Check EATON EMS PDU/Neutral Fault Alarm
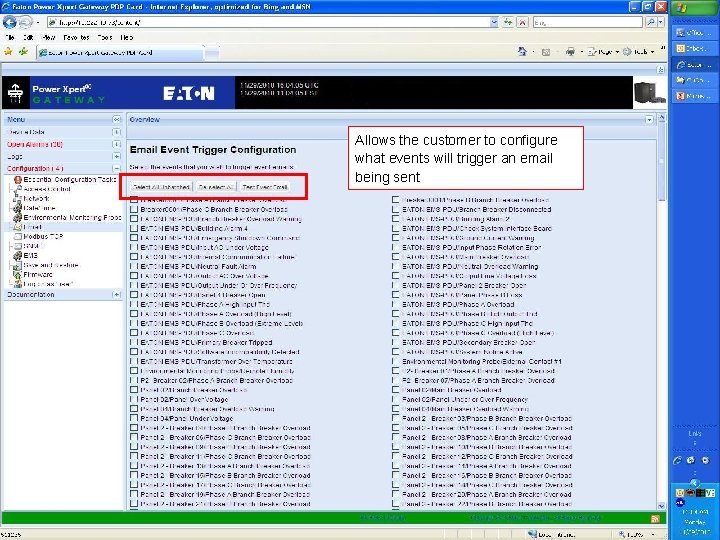The height and width of the screenshot is (540, 720). (134, 266)
